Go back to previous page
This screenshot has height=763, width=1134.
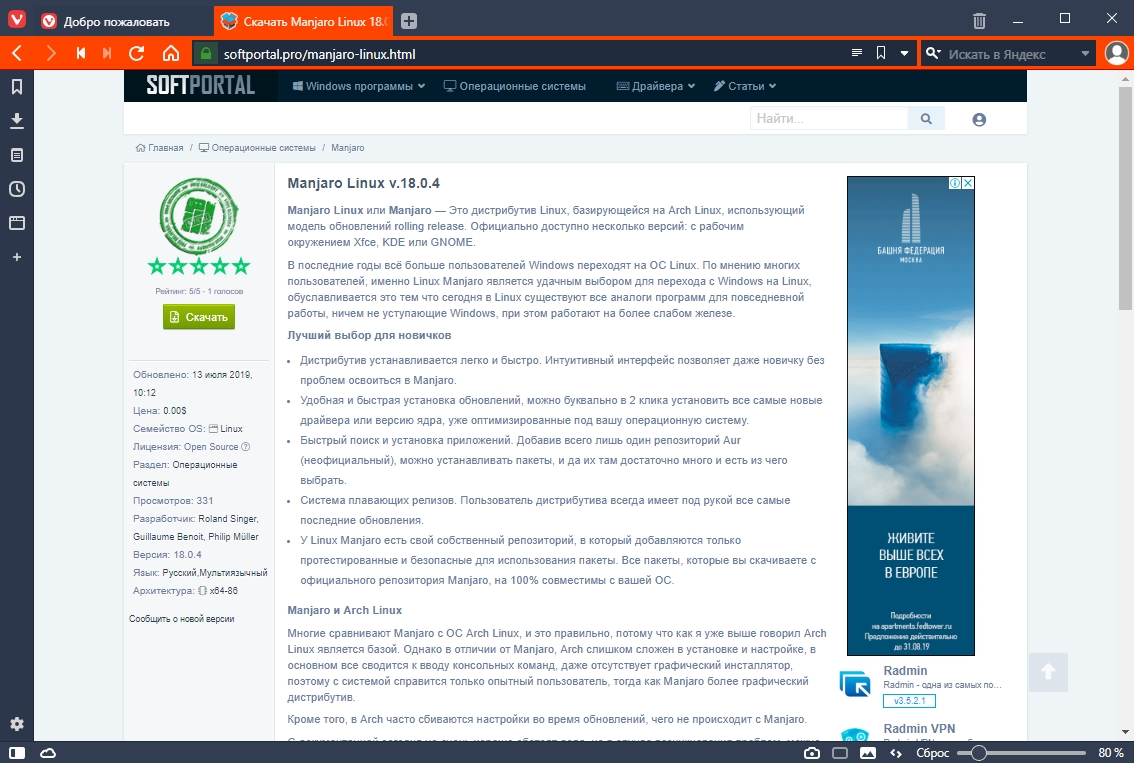click(x=18, y=54)
